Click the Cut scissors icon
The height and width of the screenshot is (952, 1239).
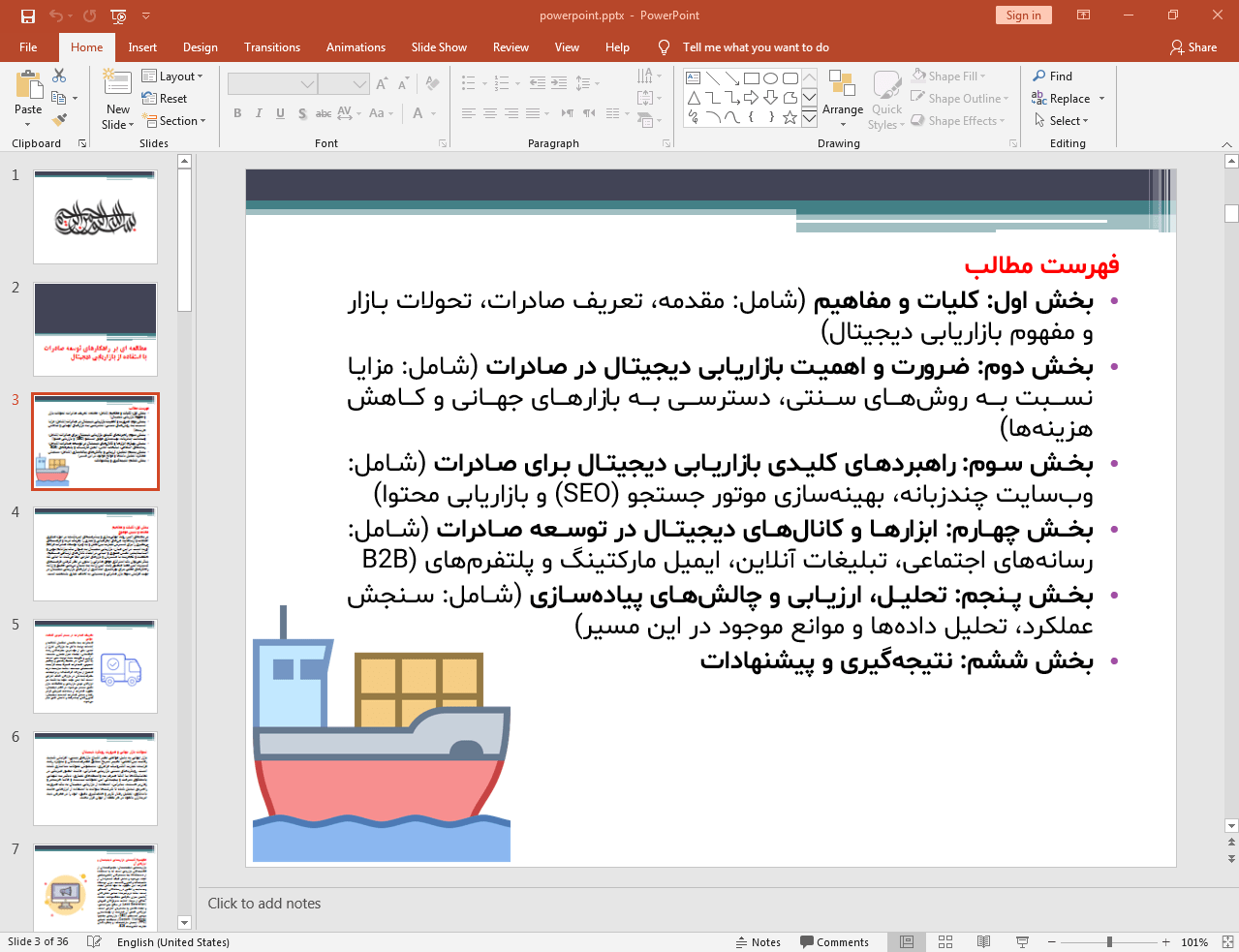(58, 75)
